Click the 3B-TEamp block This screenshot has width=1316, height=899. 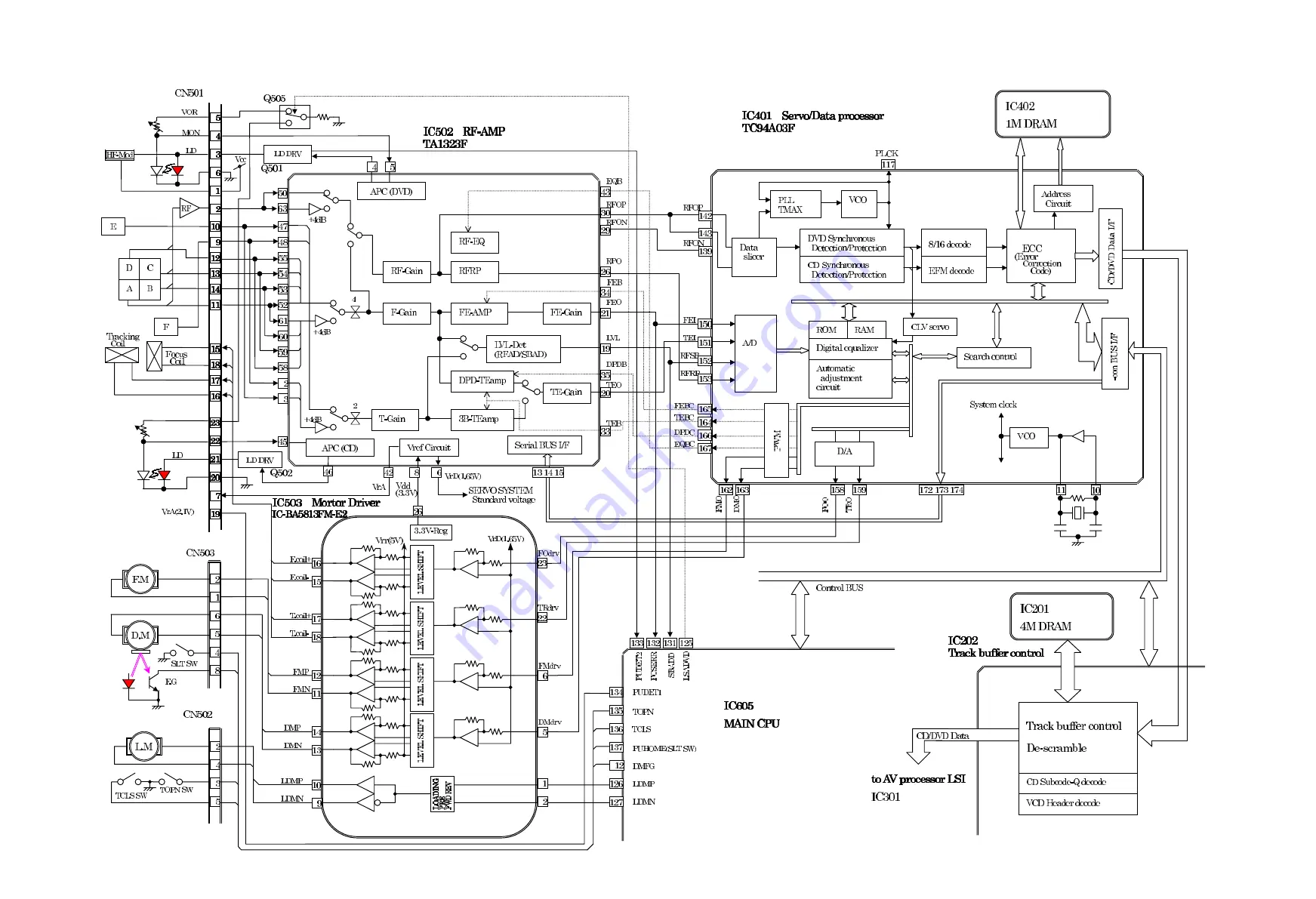click(482, 419)
